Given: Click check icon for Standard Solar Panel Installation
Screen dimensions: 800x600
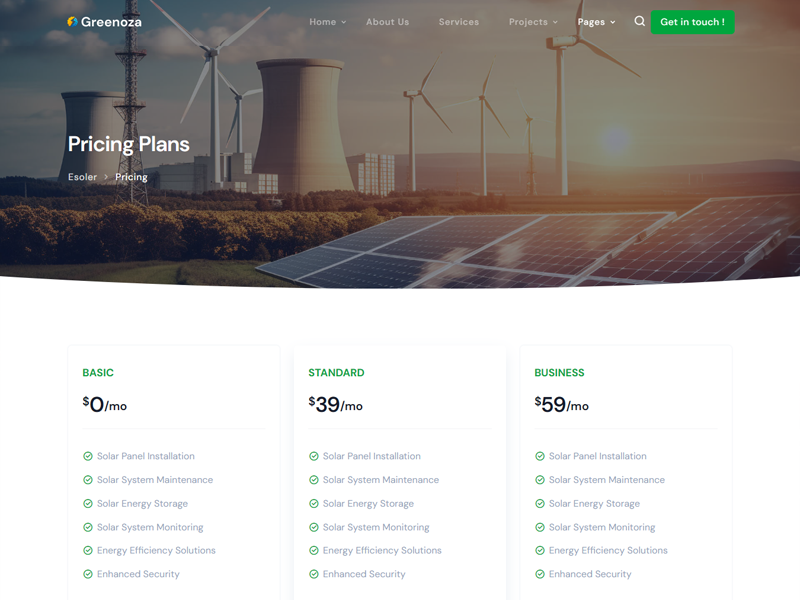Looking at the screenshot, I should 314,456.
